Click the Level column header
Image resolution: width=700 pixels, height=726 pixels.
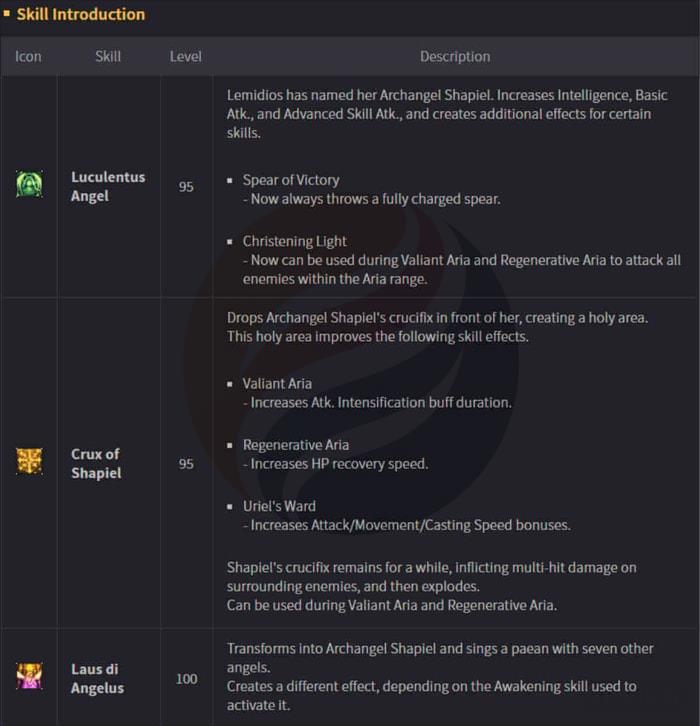[186, 56]
